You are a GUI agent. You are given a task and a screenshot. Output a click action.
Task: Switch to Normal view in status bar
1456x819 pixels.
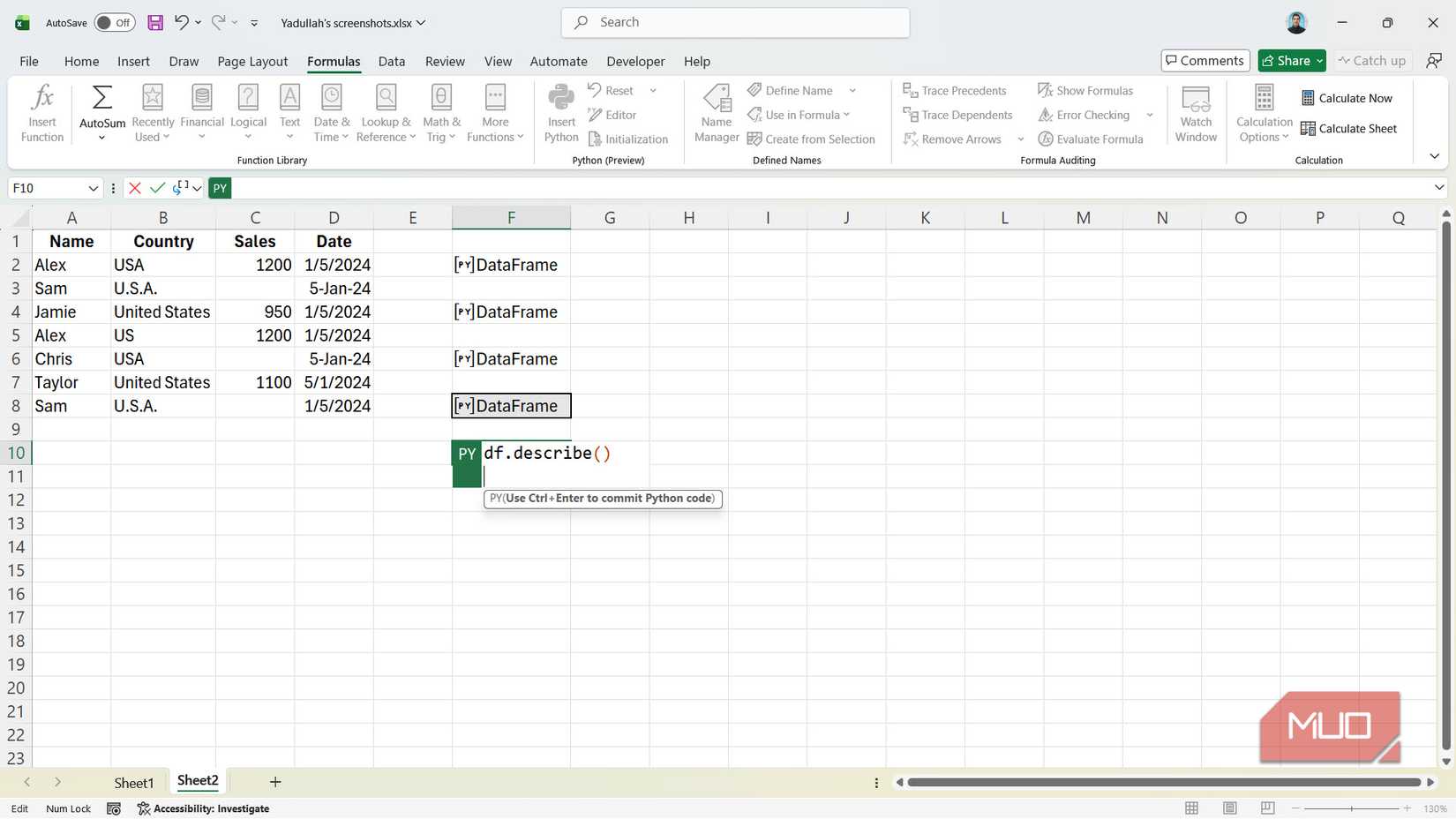click(1191, 808)
